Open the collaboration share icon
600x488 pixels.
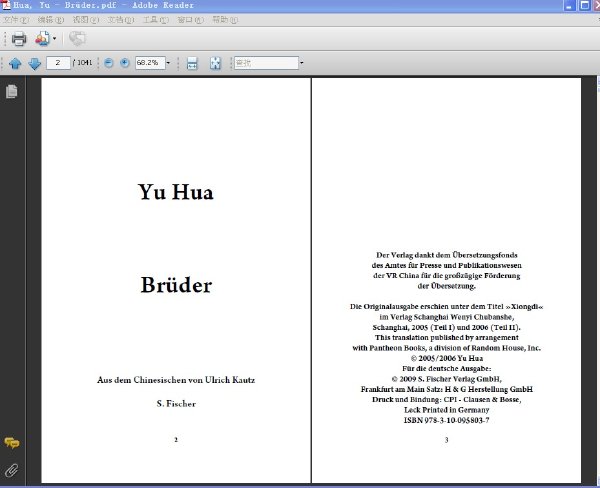(42, 39)
